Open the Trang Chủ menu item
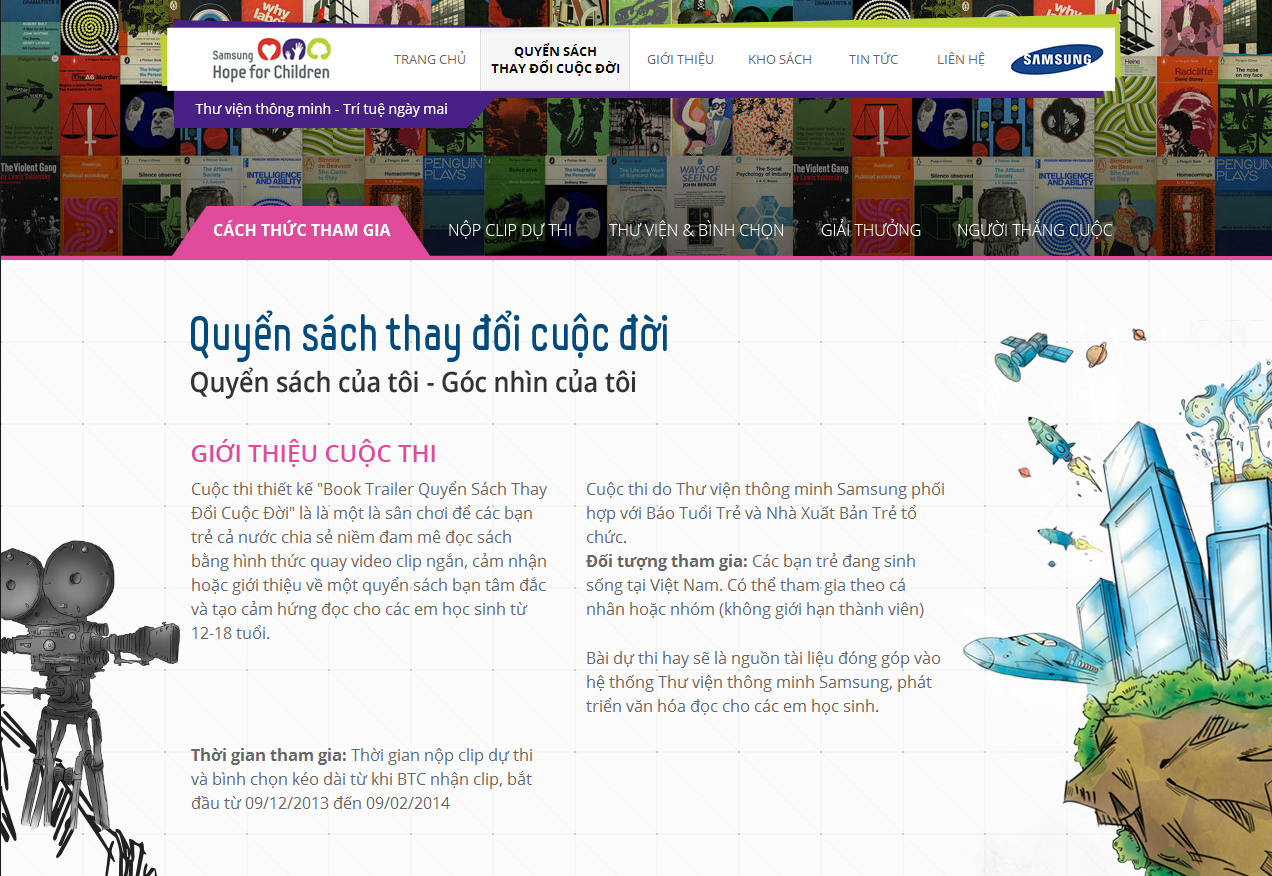The width and height of the screenshot is (1272, 876). tap(430, 60)
